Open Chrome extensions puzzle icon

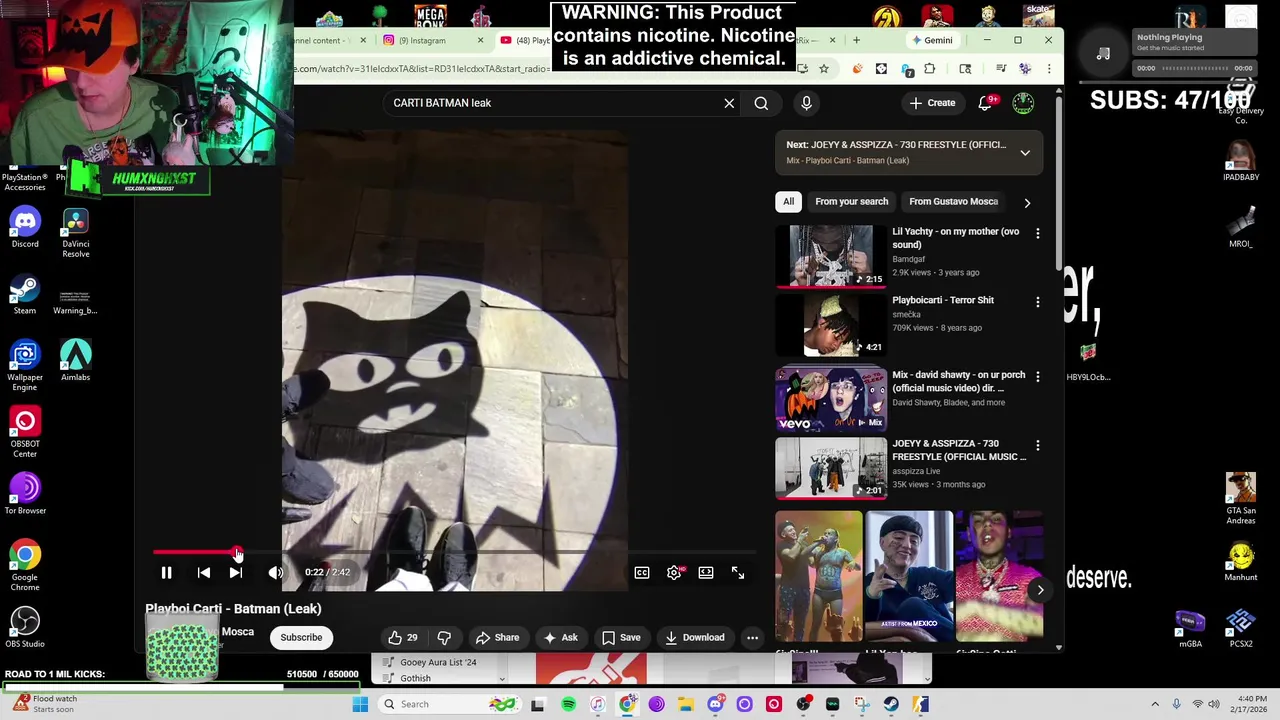point(930,69)
